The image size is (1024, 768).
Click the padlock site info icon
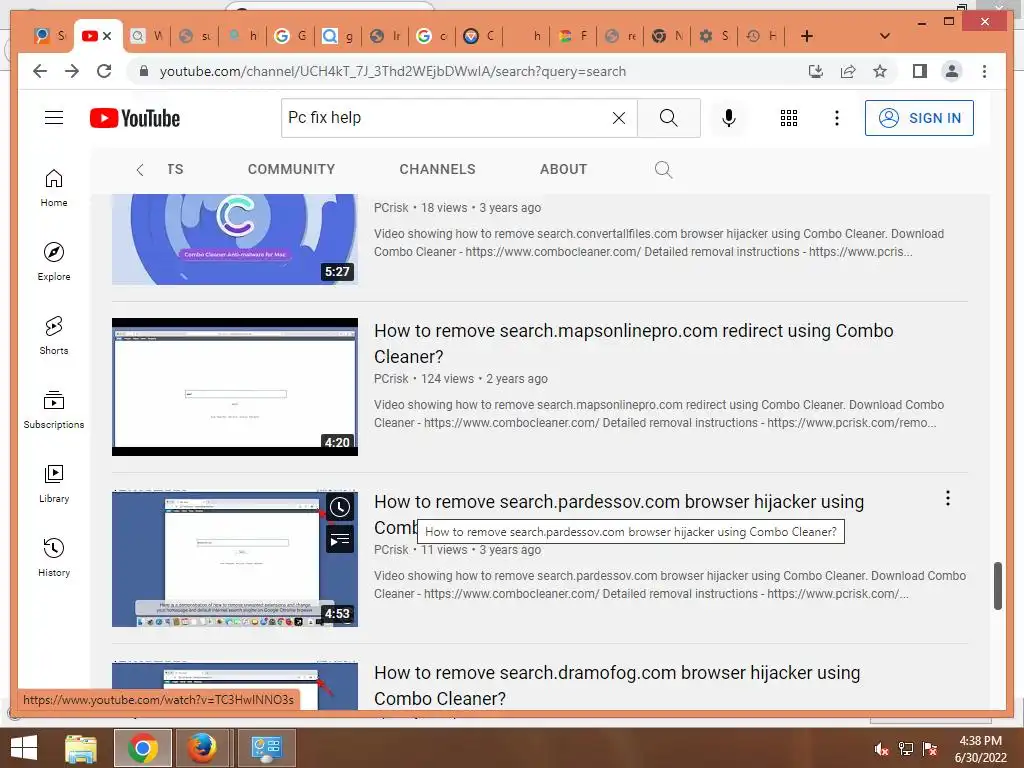click(x=144, y=71)
